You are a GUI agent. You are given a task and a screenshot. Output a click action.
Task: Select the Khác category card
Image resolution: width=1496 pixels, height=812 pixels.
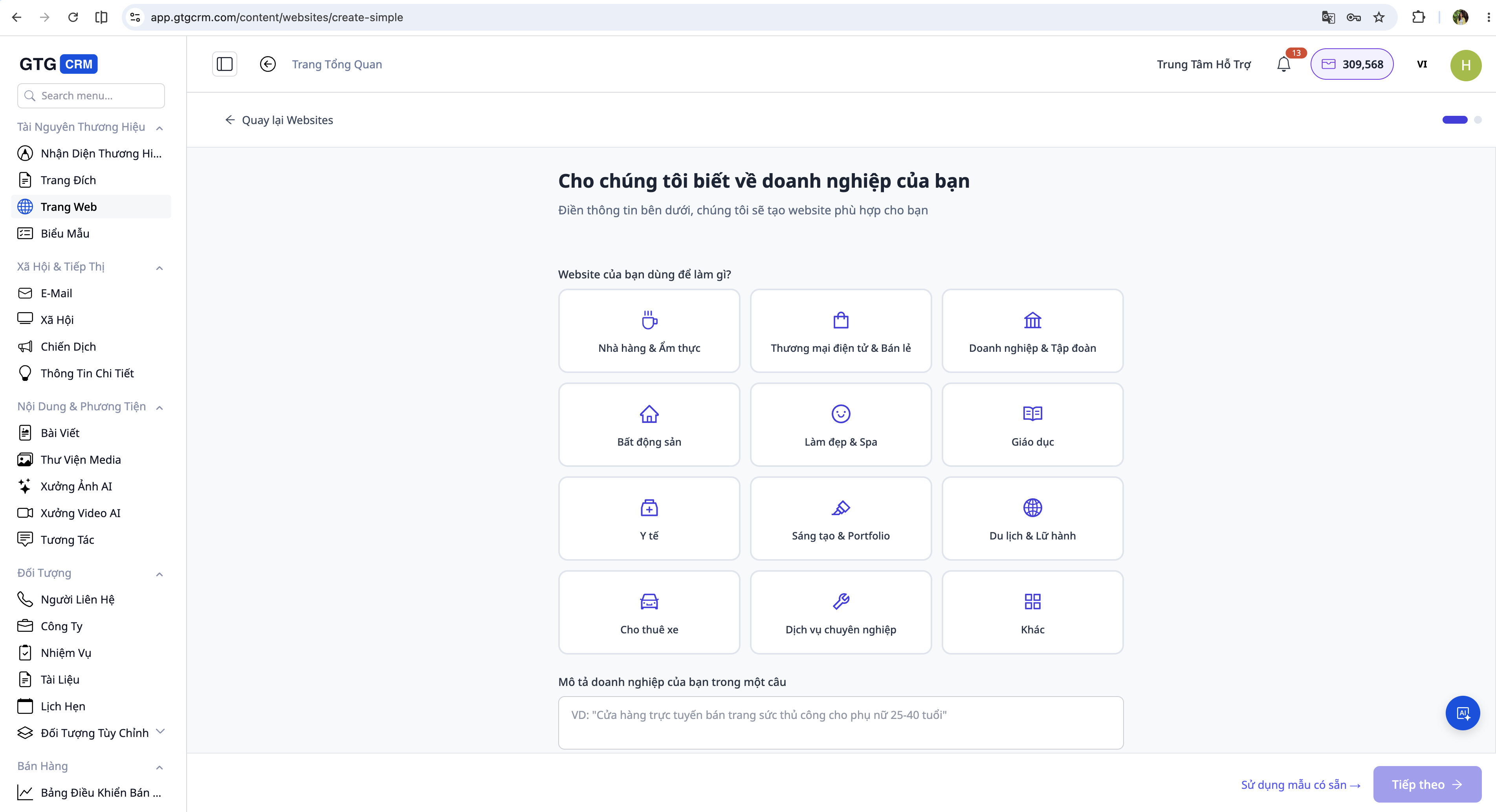click(x=1032, y=612)
